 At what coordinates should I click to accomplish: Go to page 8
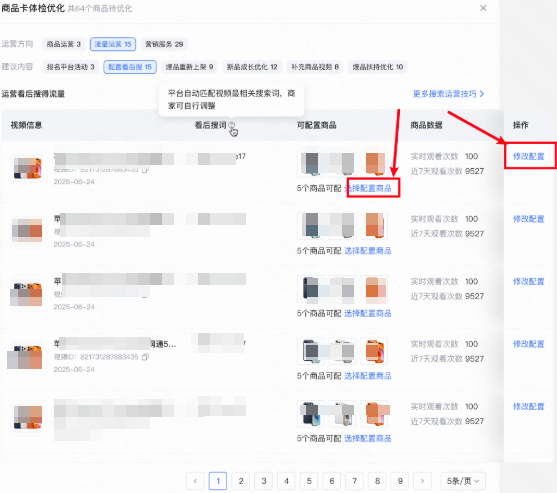click(377, 481)
